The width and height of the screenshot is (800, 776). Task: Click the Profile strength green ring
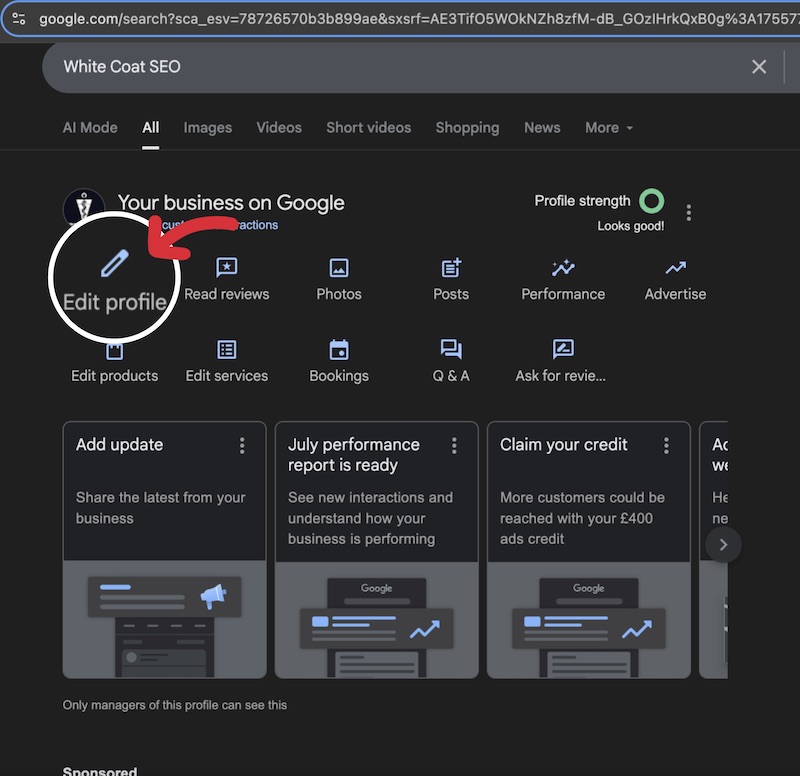coord(652,201)
